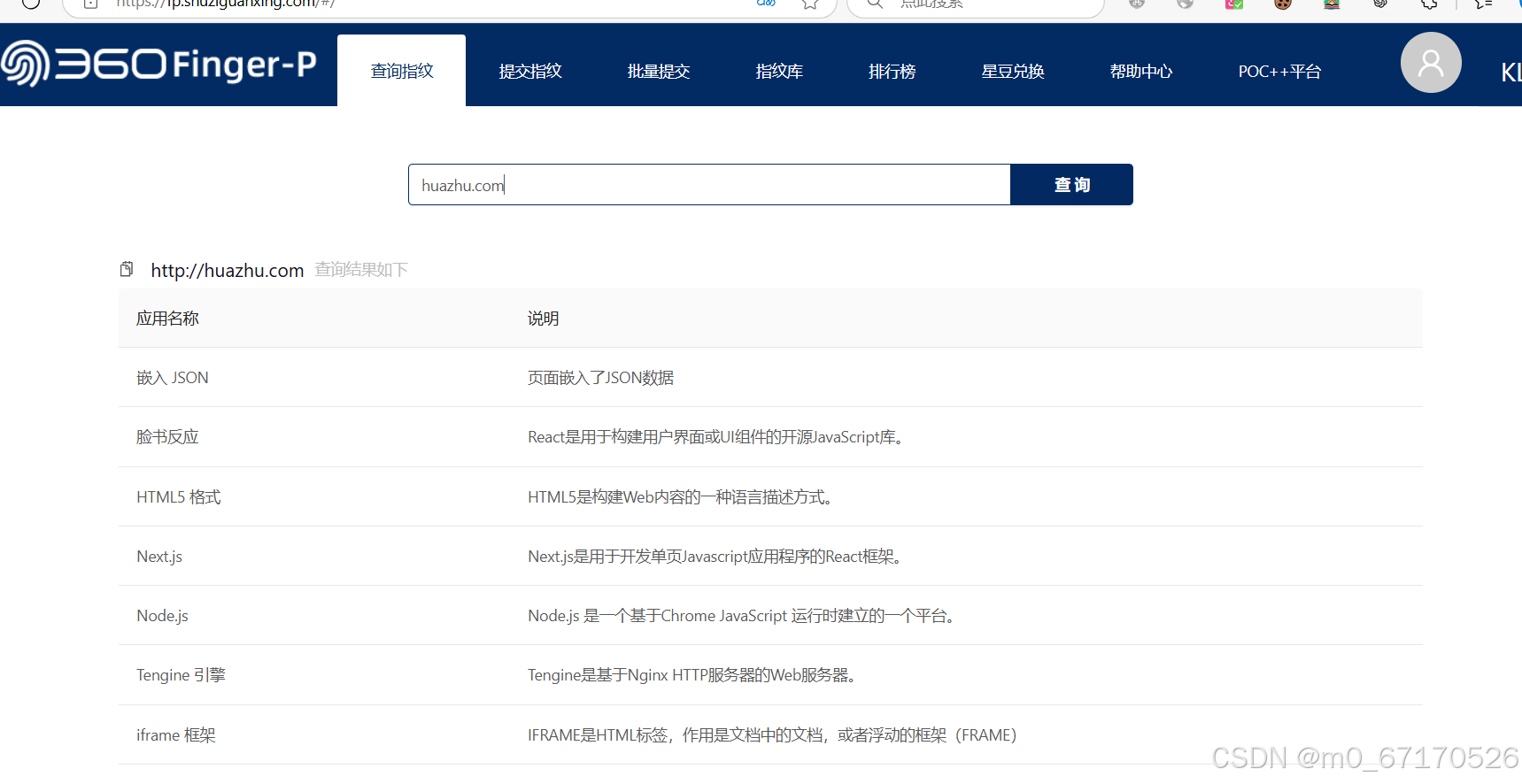Click the 查询 search button
This screenshot has width=1522, height=784.
(1071, 185)
